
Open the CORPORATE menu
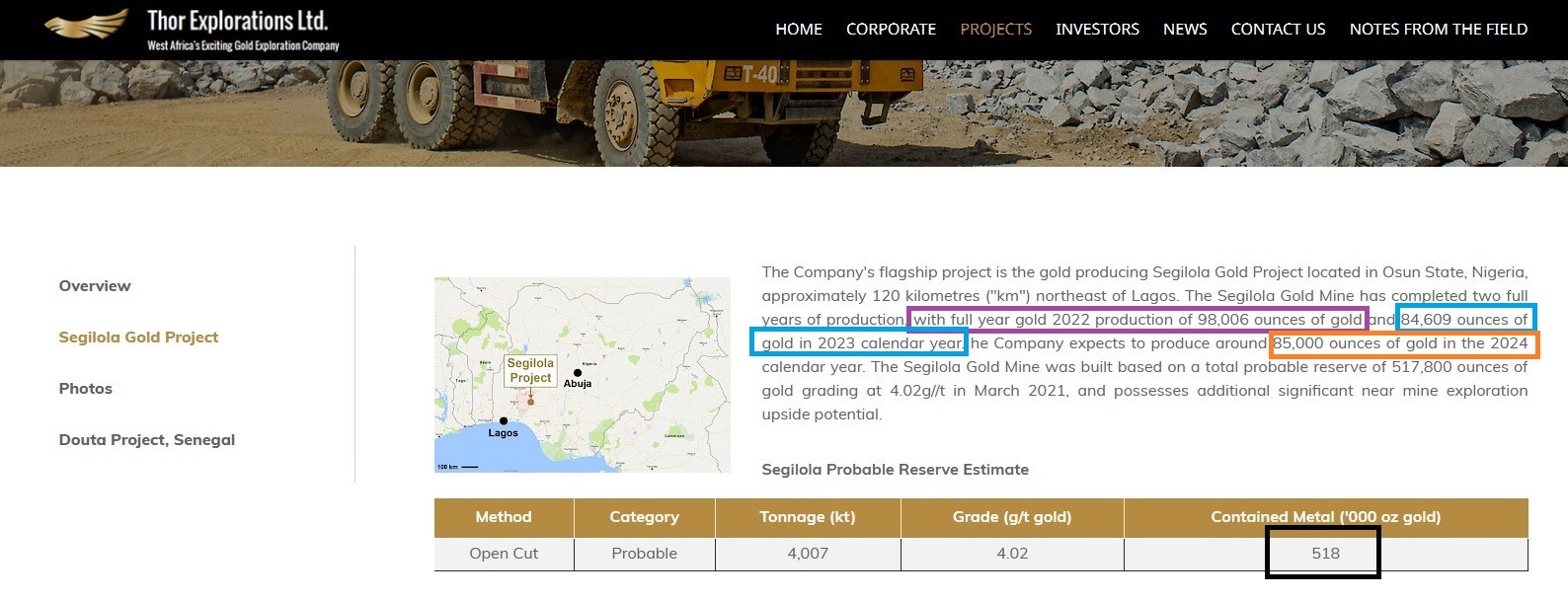[891, 30]
